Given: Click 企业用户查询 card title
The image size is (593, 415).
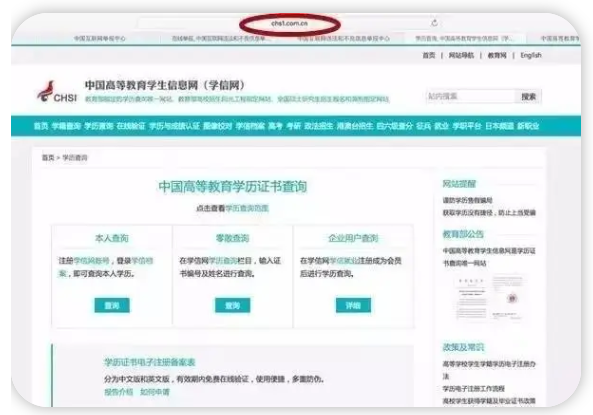Looking at the screenshot, I should 353,238.
